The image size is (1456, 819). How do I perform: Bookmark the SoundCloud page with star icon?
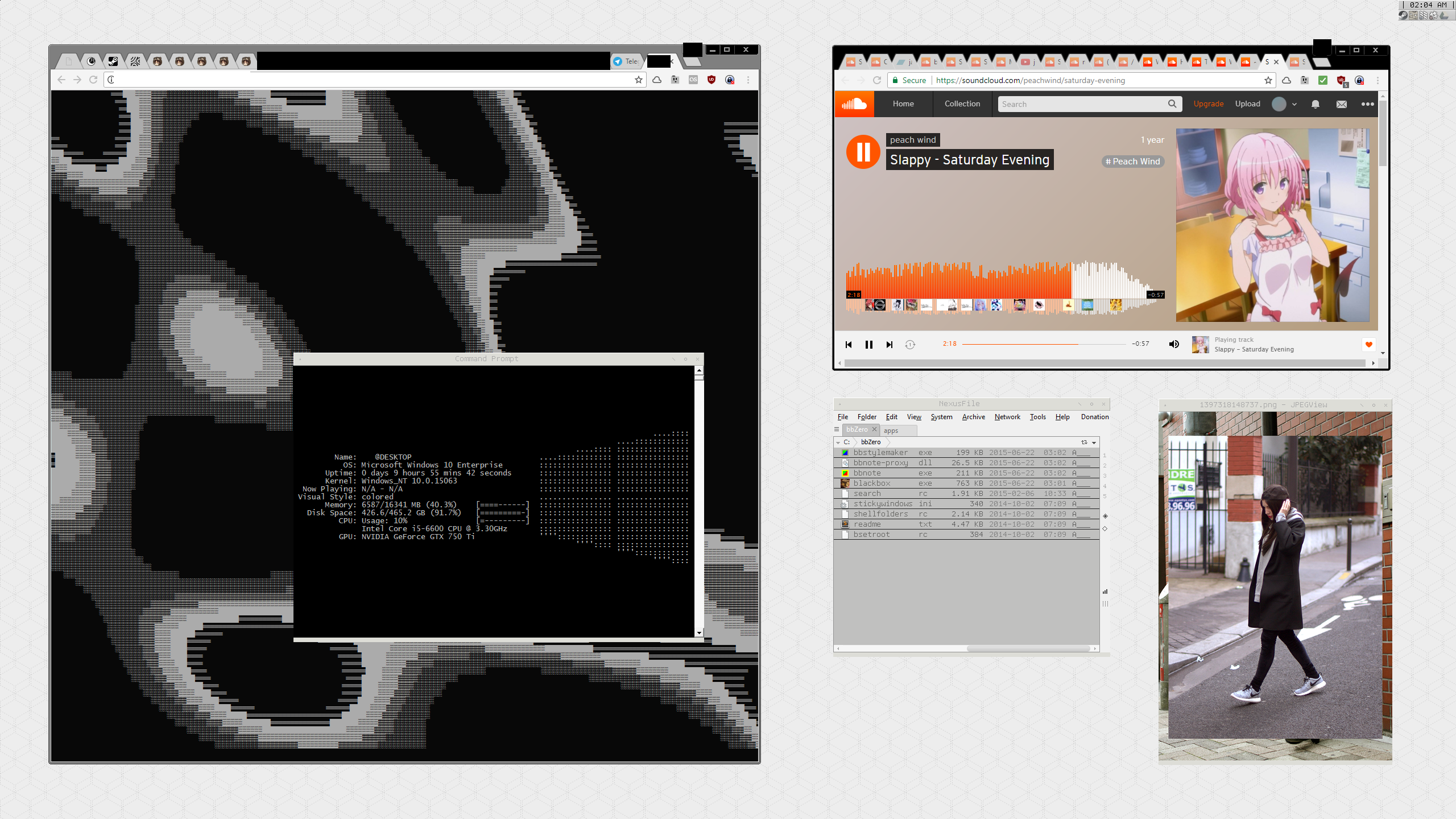click(1268, 80)
